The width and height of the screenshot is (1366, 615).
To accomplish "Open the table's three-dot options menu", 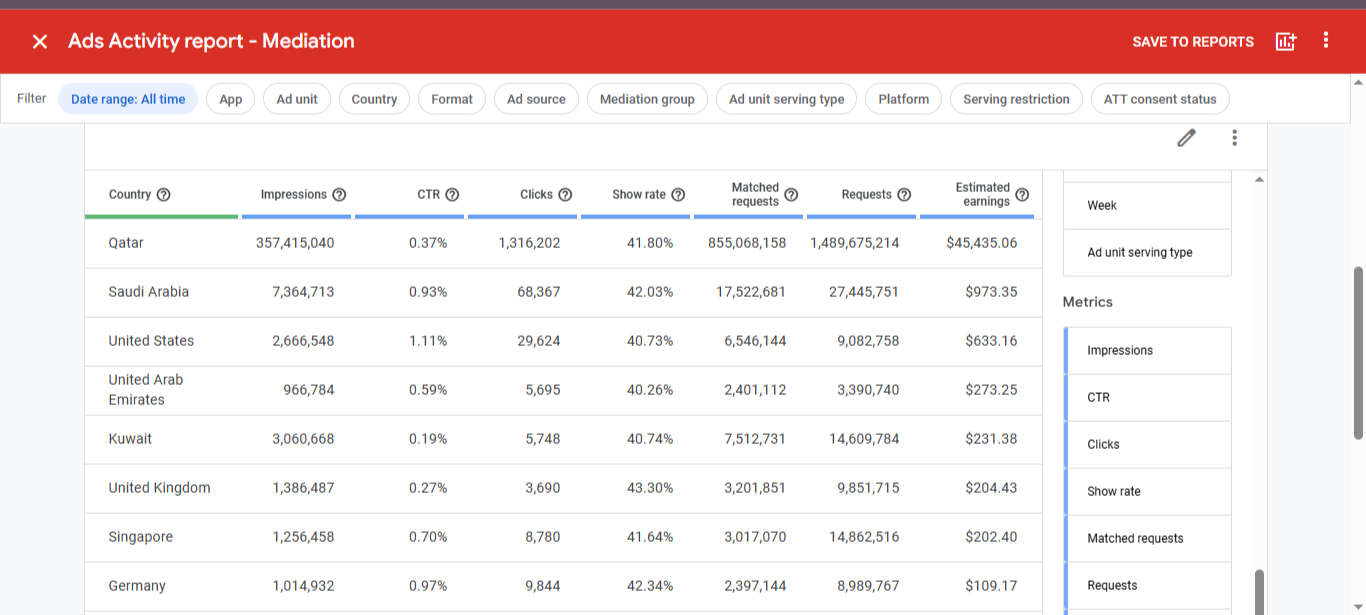I will click(x=1235, y=138).
